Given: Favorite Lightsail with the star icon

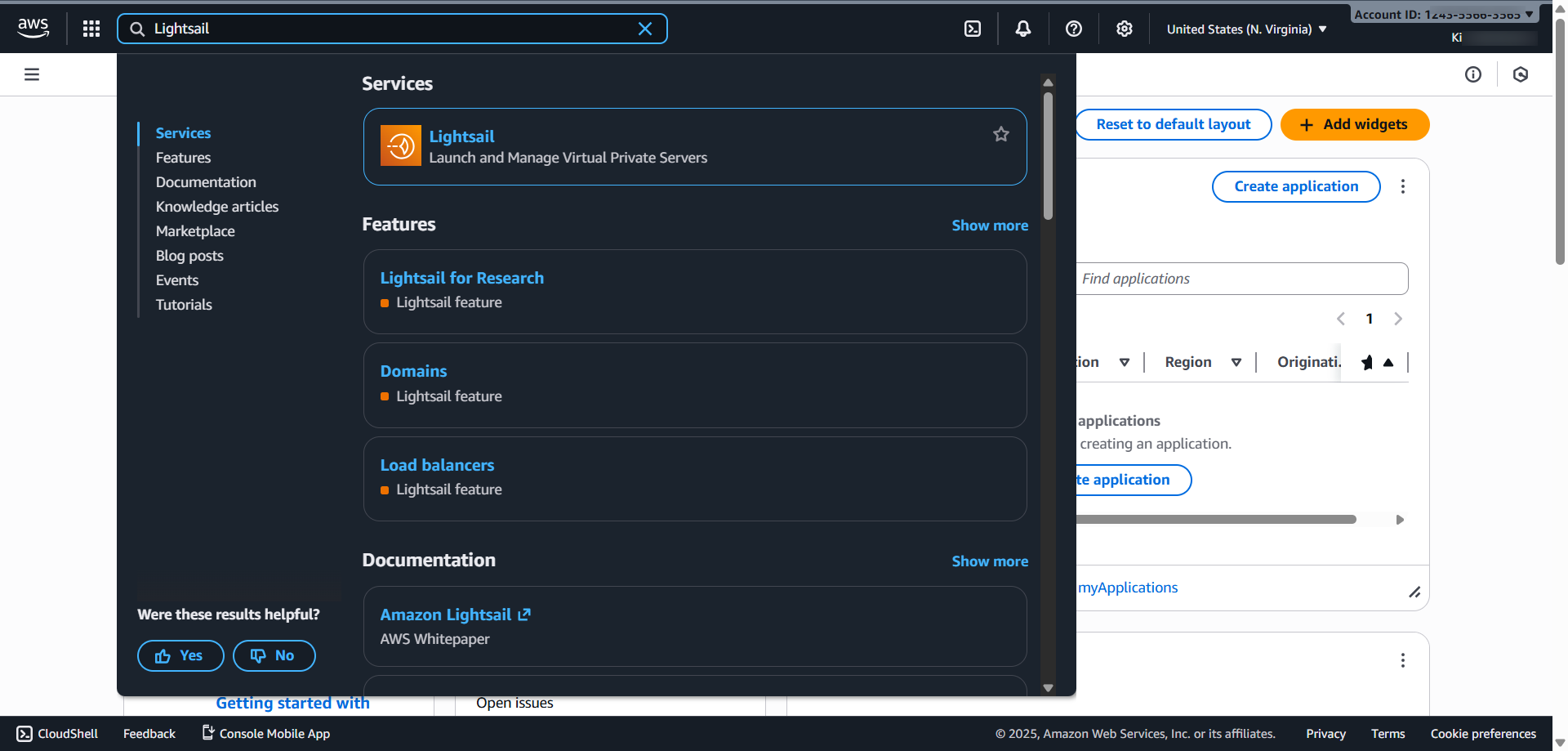Looking at the screenshot, I should coord(1000,134).
